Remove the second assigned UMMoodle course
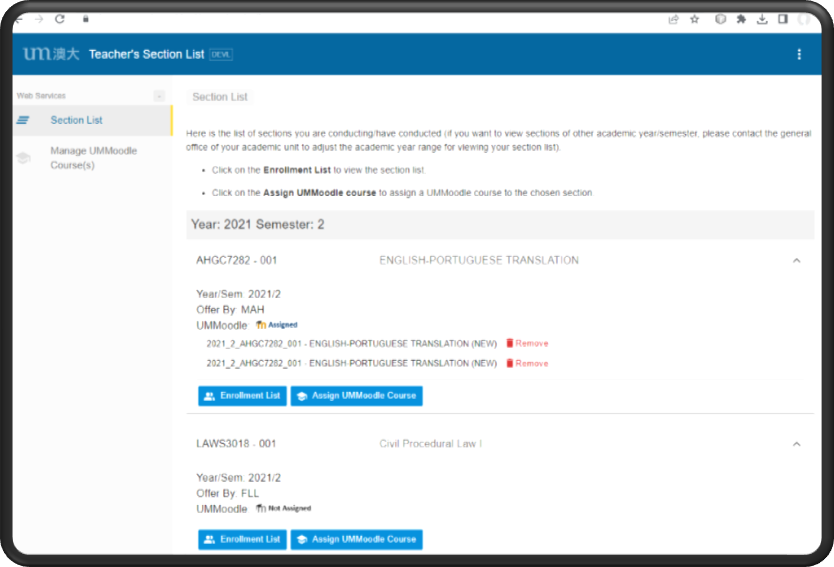Screen dimensions: 834x567 pos(527,364)
